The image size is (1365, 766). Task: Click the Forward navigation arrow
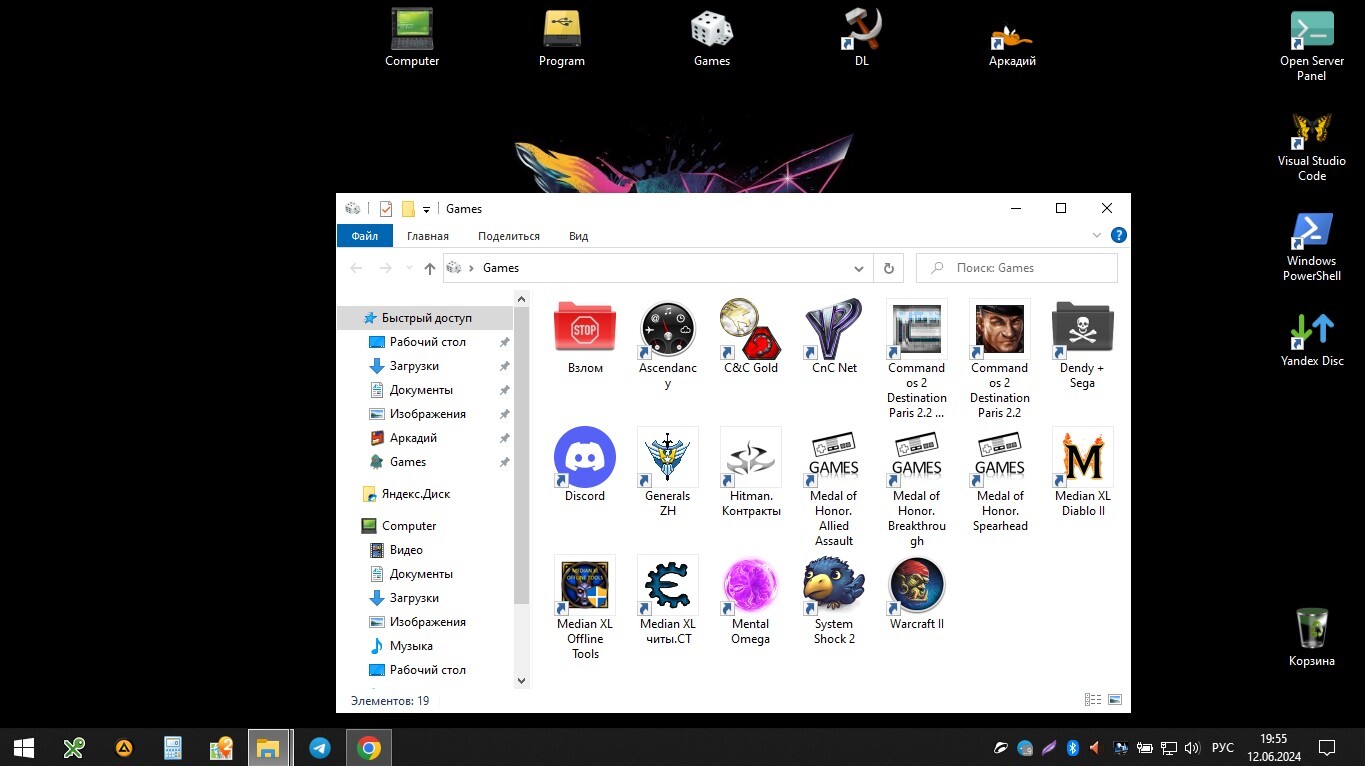(385, 268)
